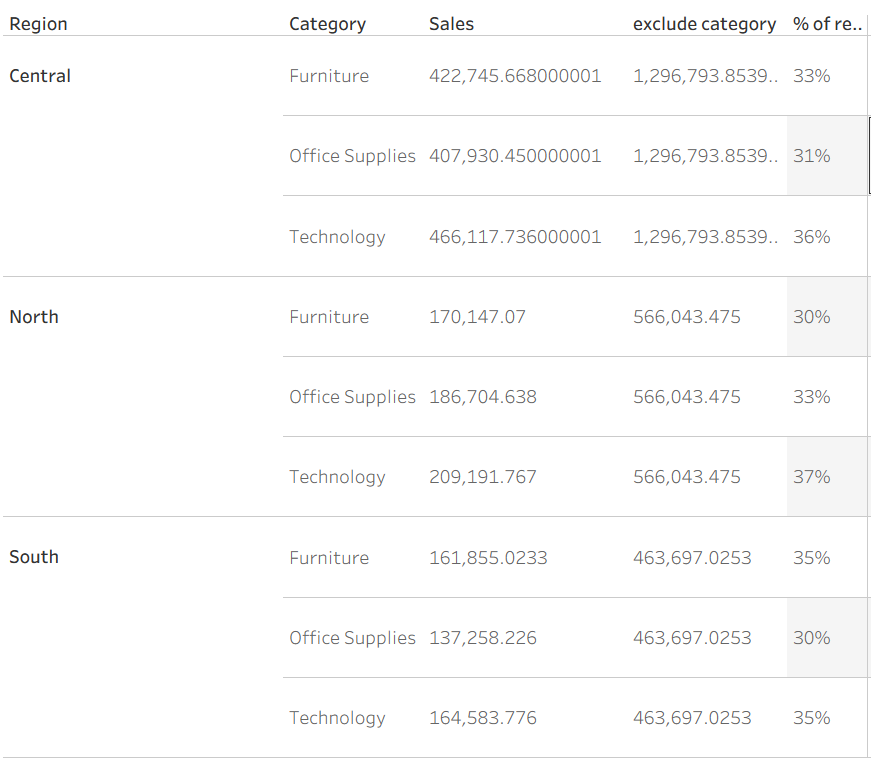Viewport: 871px width, 768px height.
Task: Select Furniture category in the Central region
Action: point(329,76)
